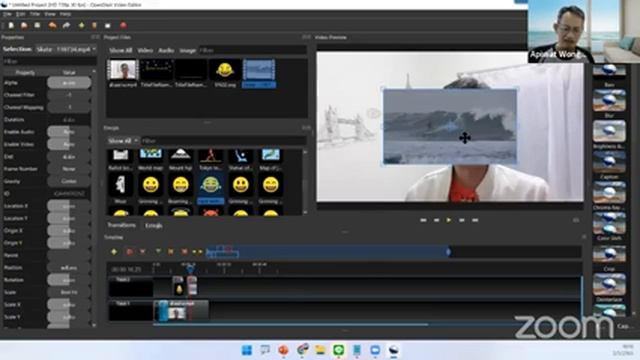This screenshot has height=360, width=640.
Task: Filter project files by Video
Action: [x=145, y=50]
